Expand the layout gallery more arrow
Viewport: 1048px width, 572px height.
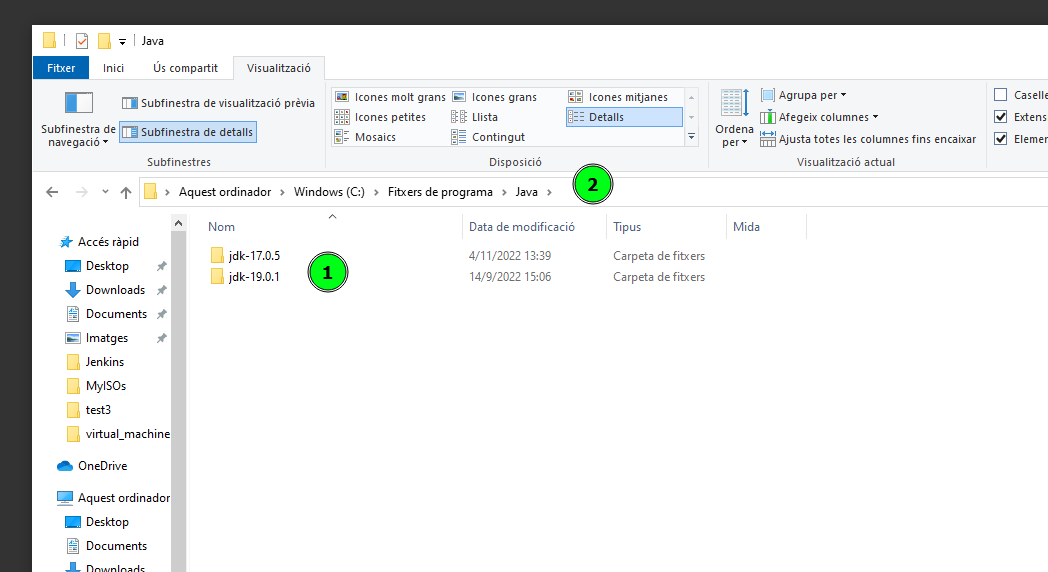tap(692, 136)
